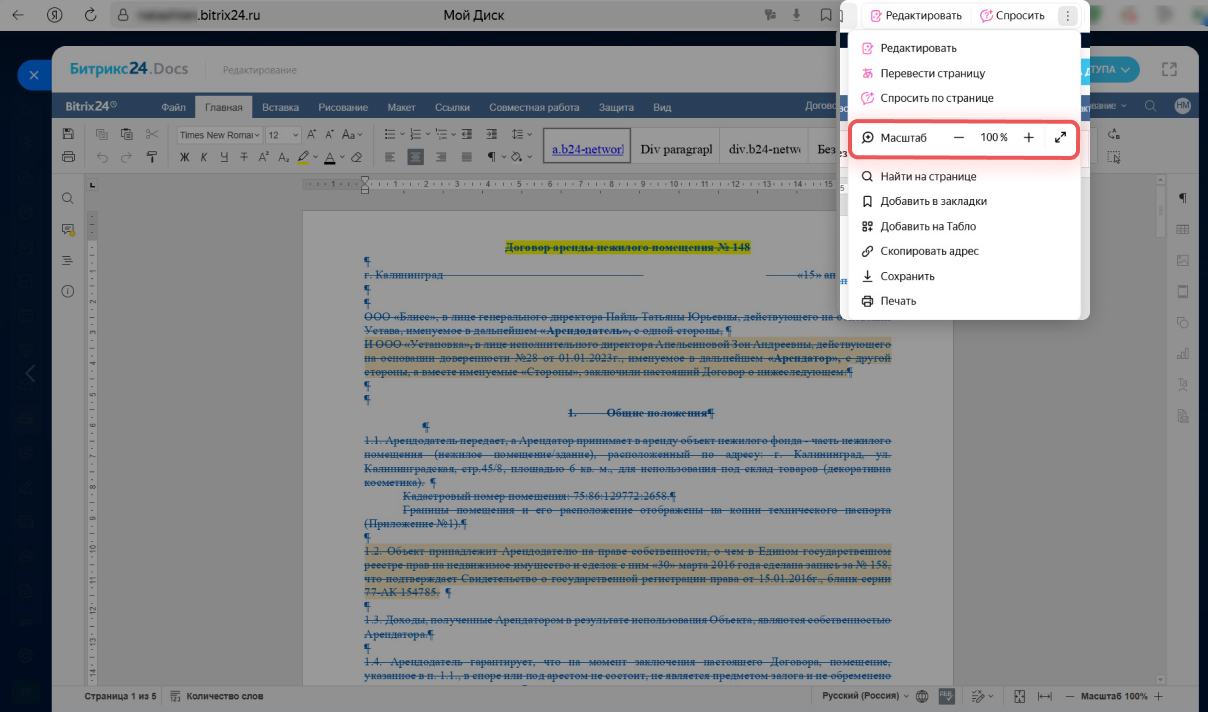This screenshot has width=1208, height=712.
Task: Select the Copy style paintbrush icon
Action: pos(152,157)
